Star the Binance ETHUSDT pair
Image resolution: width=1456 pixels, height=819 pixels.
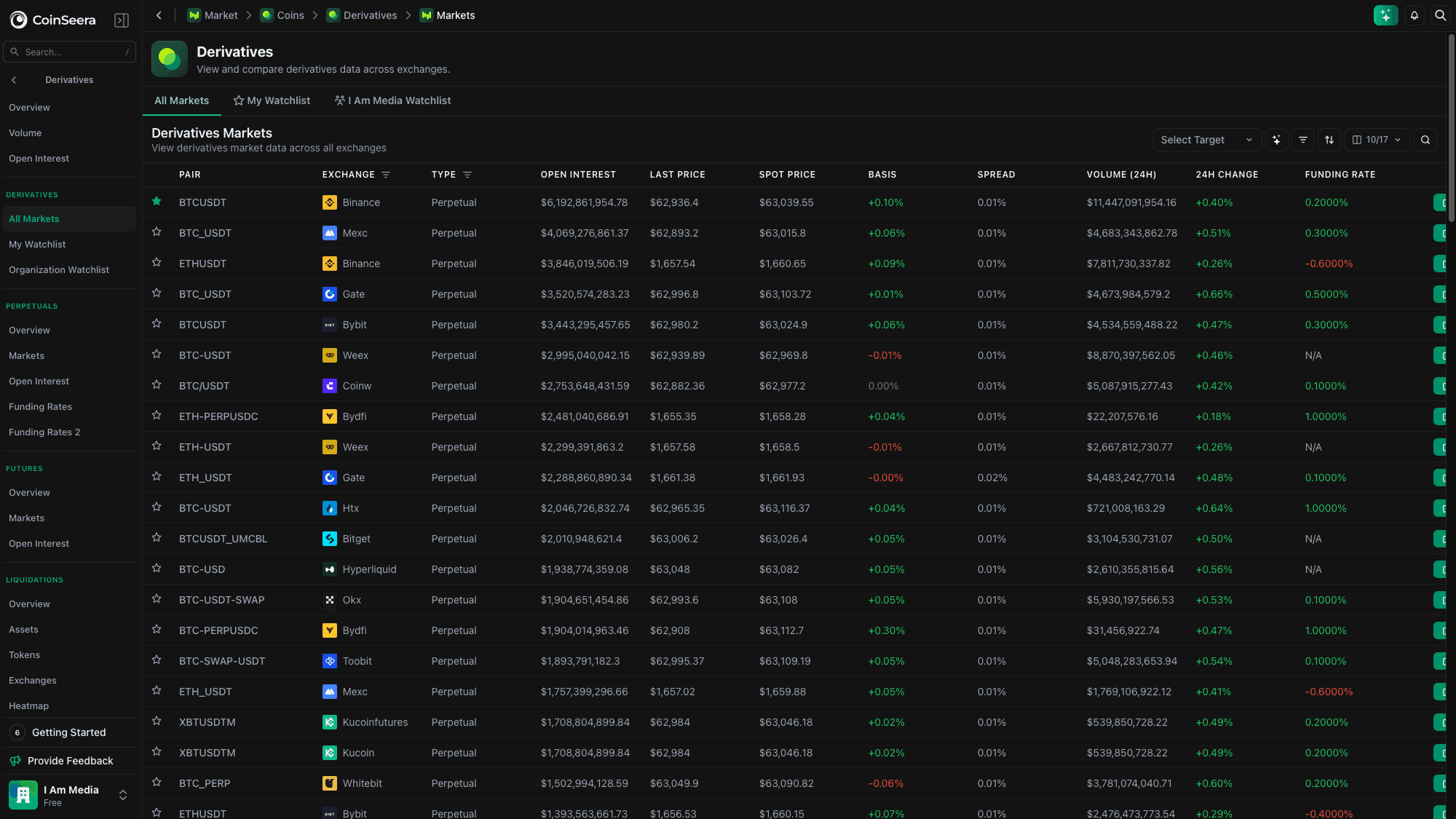(x=157, y=263)
